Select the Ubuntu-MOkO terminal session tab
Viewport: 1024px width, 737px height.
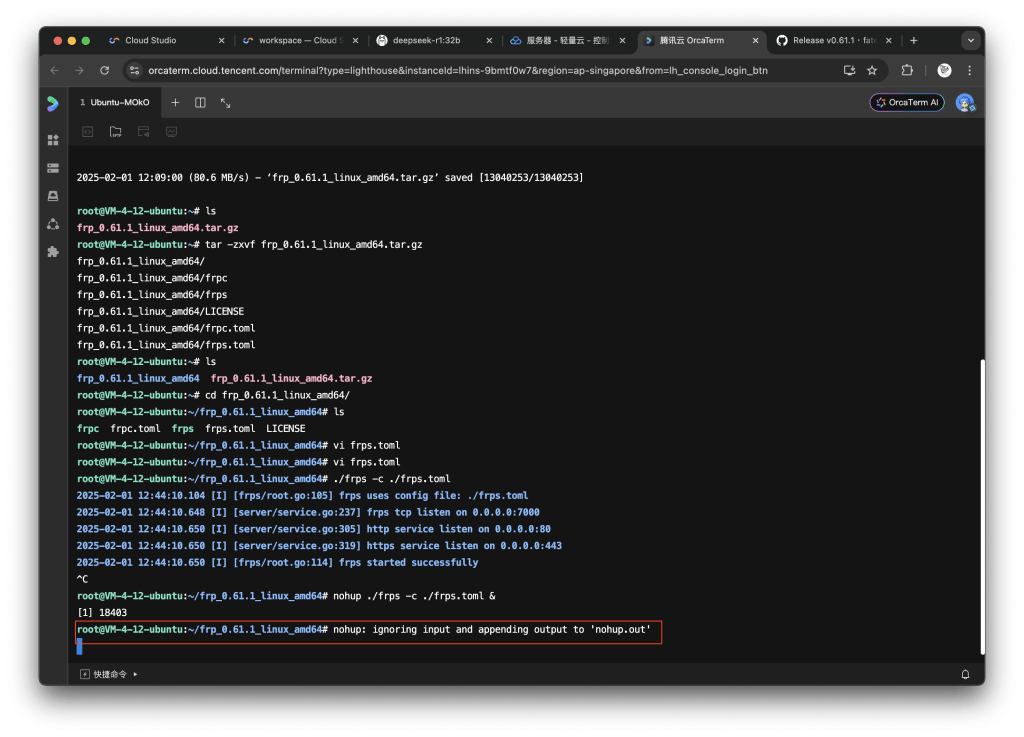115,102
